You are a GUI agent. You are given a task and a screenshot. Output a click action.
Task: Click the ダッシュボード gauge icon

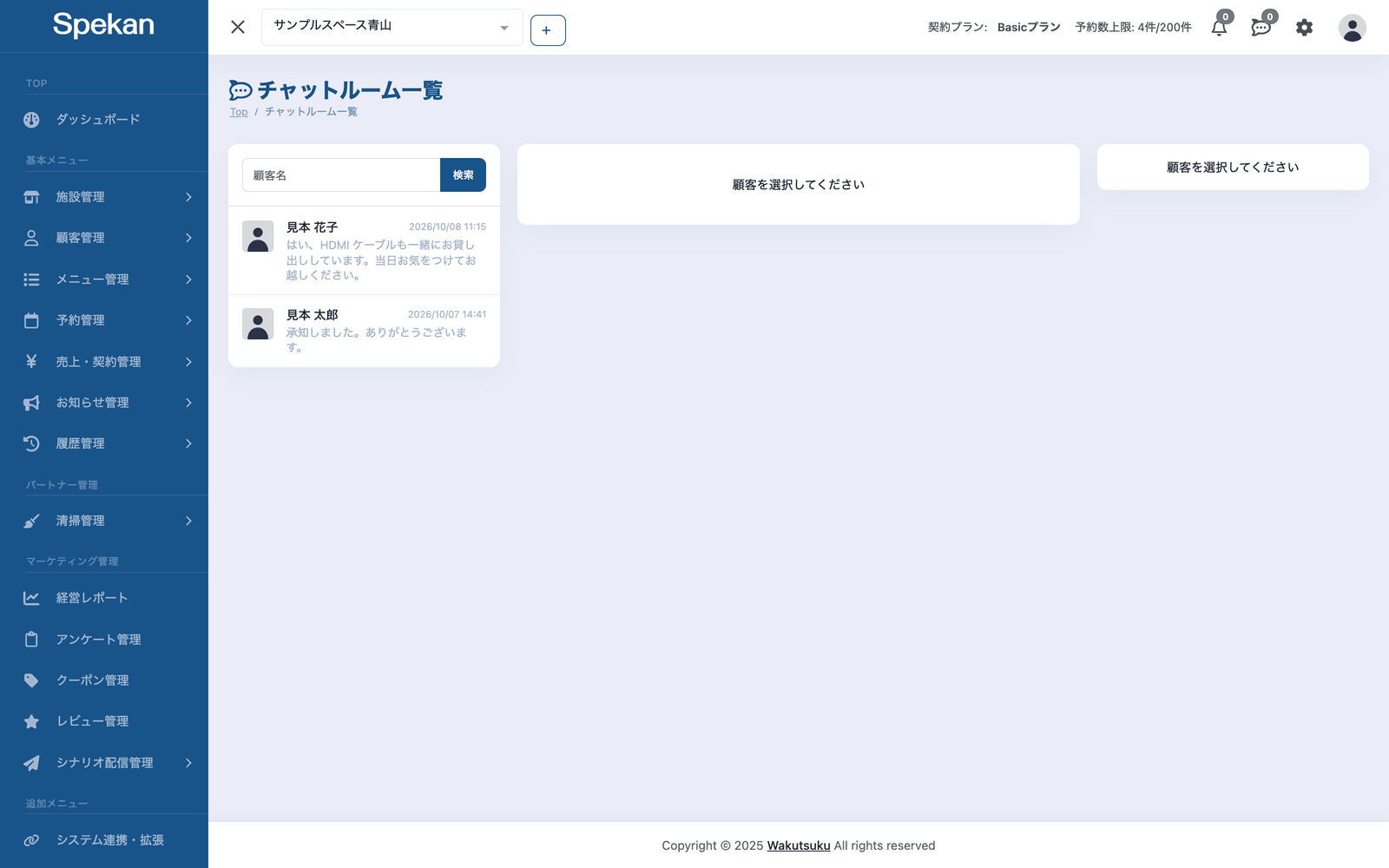coord(31,120)
